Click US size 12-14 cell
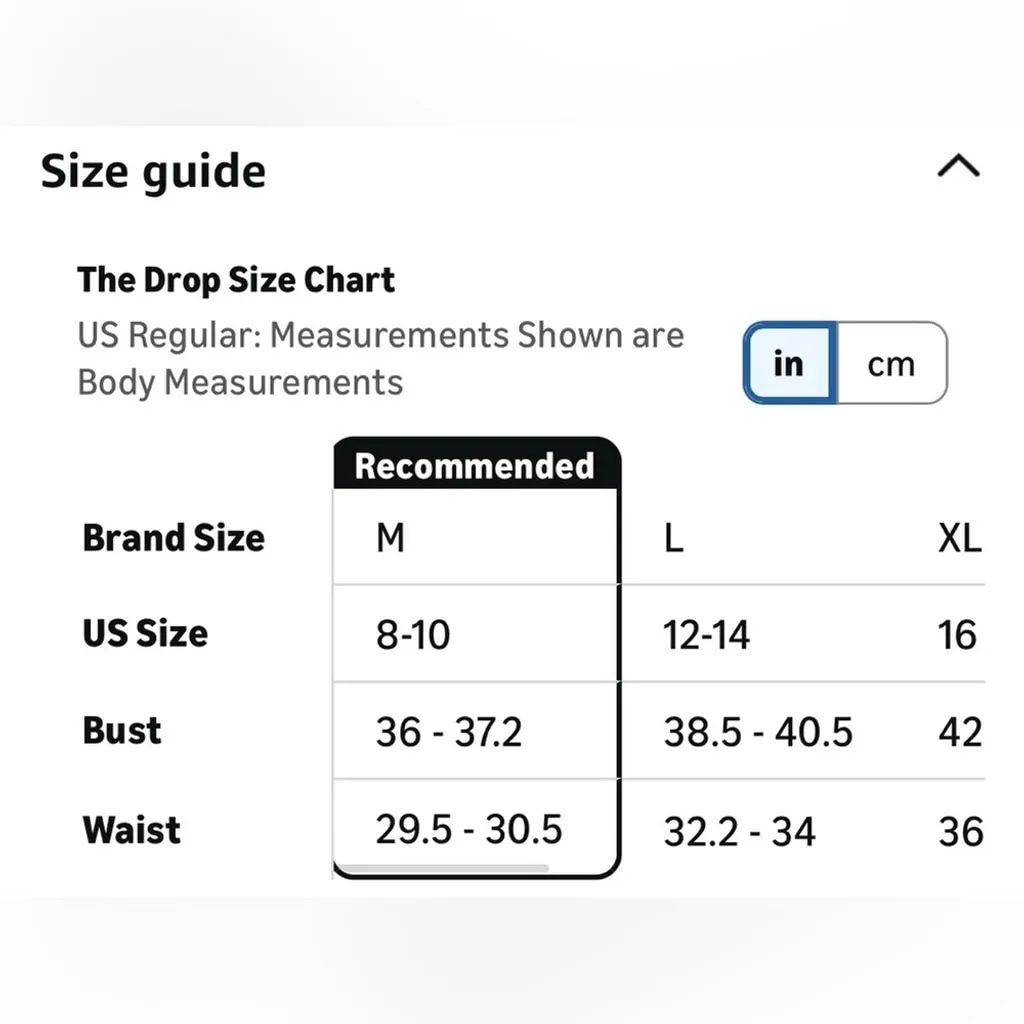Screen dimensions: 1024x1024 coord(706,634)
